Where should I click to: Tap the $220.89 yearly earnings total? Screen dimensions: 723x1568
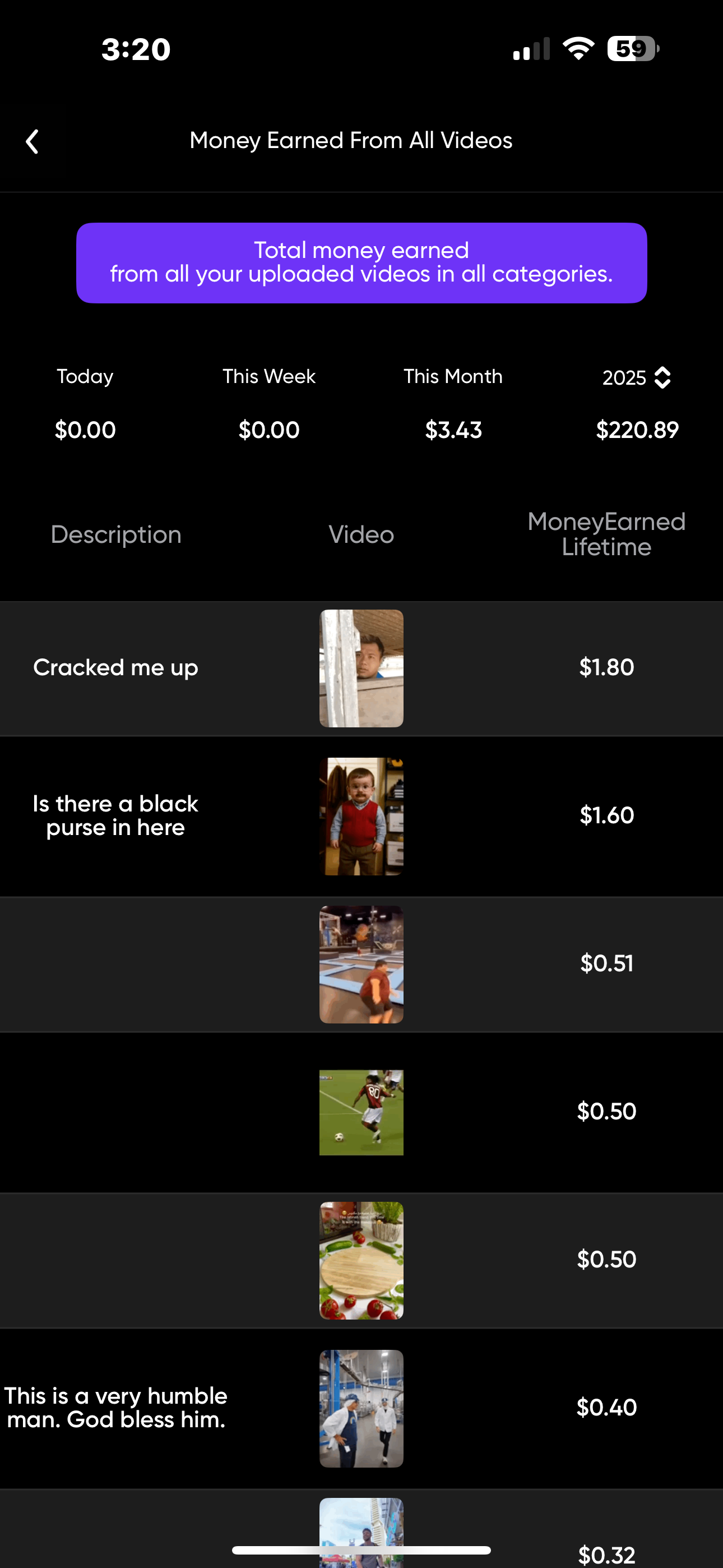(x=637, y=430)
